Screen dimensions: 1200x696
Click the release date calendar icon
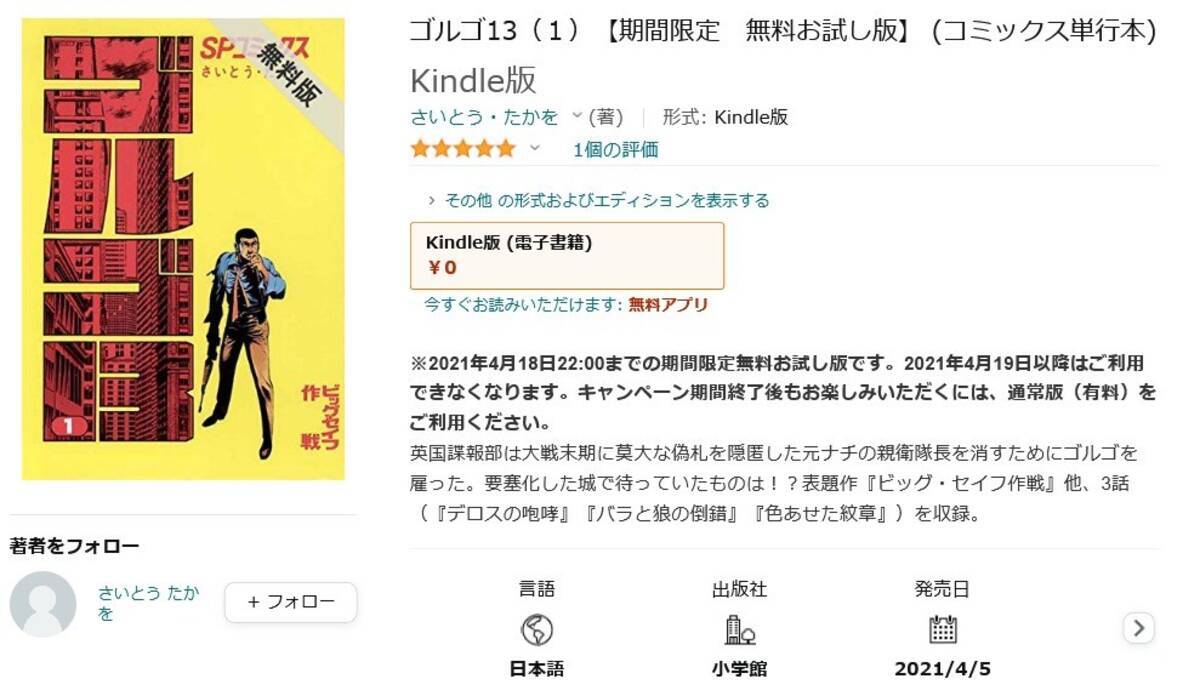942,629
